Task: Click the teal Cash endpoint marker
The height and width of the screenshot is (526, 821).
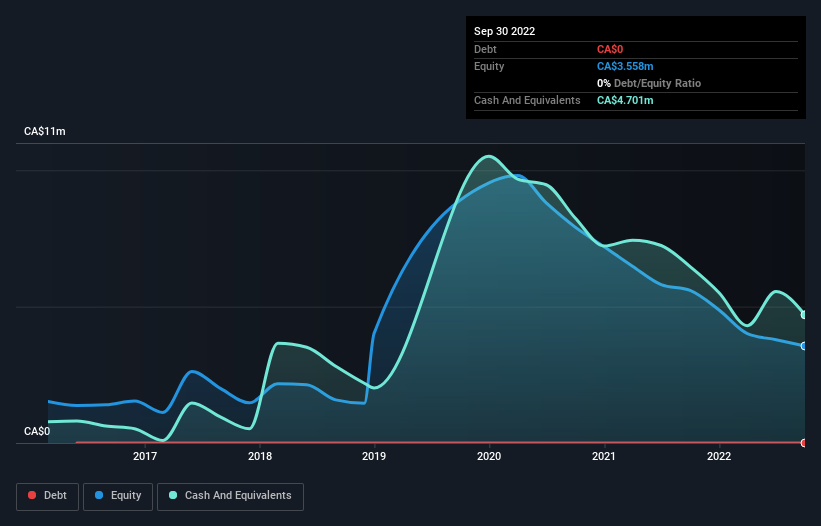Action: (x=804, y=315)
